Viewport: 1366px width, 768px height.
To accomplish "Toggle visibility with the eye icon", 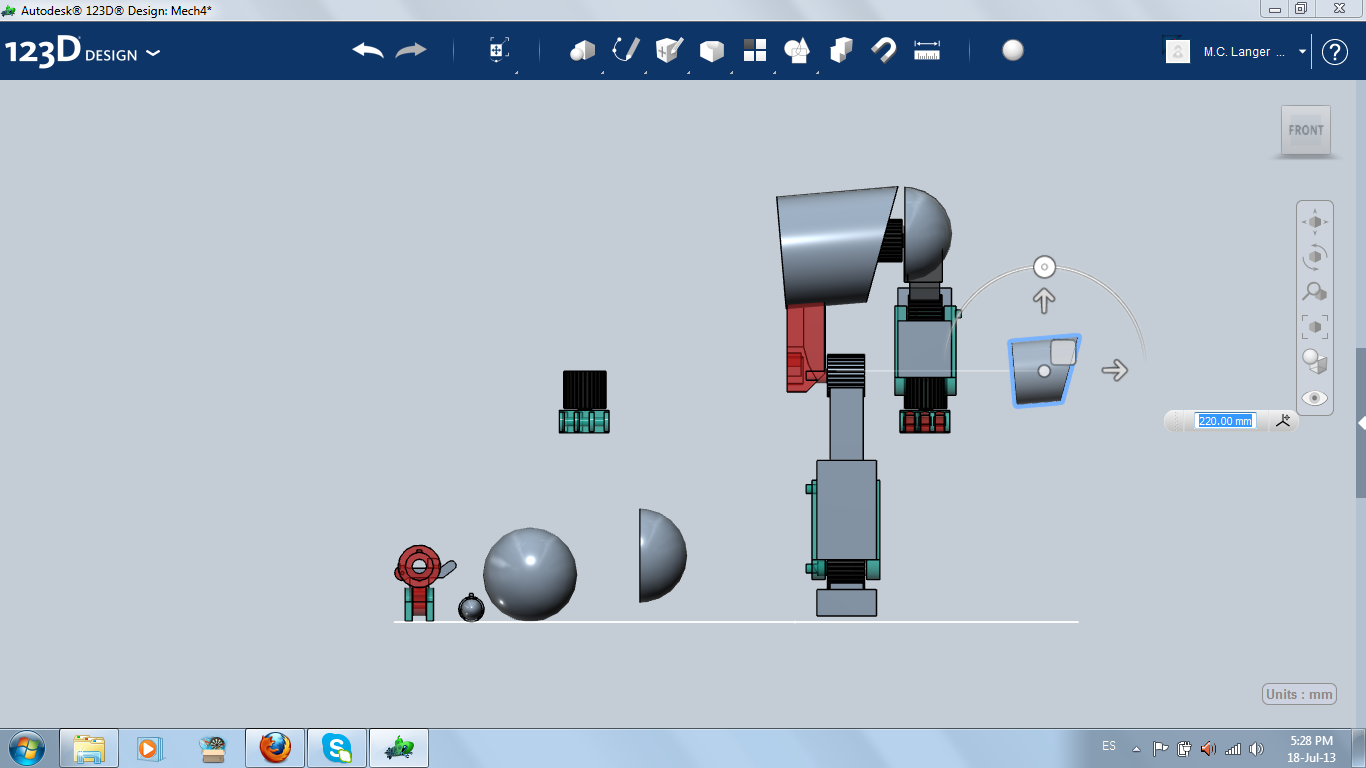I will pos(1315,398).
